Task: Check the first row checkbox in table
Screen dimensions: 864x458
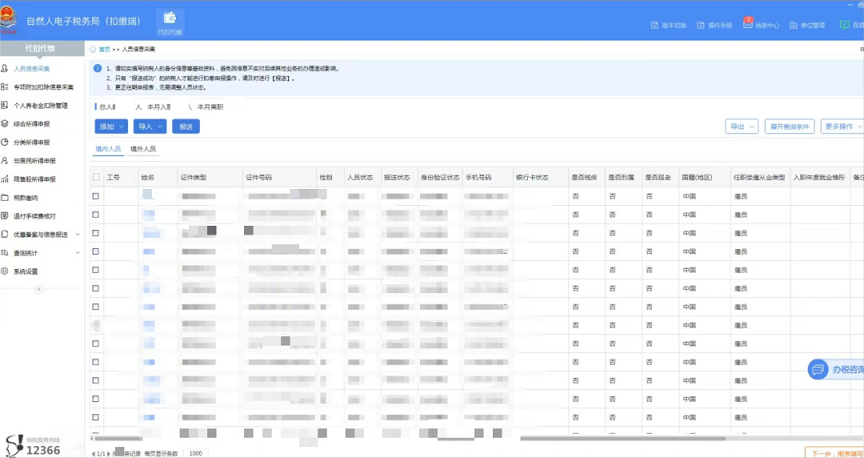Action: tap(96, 196)
